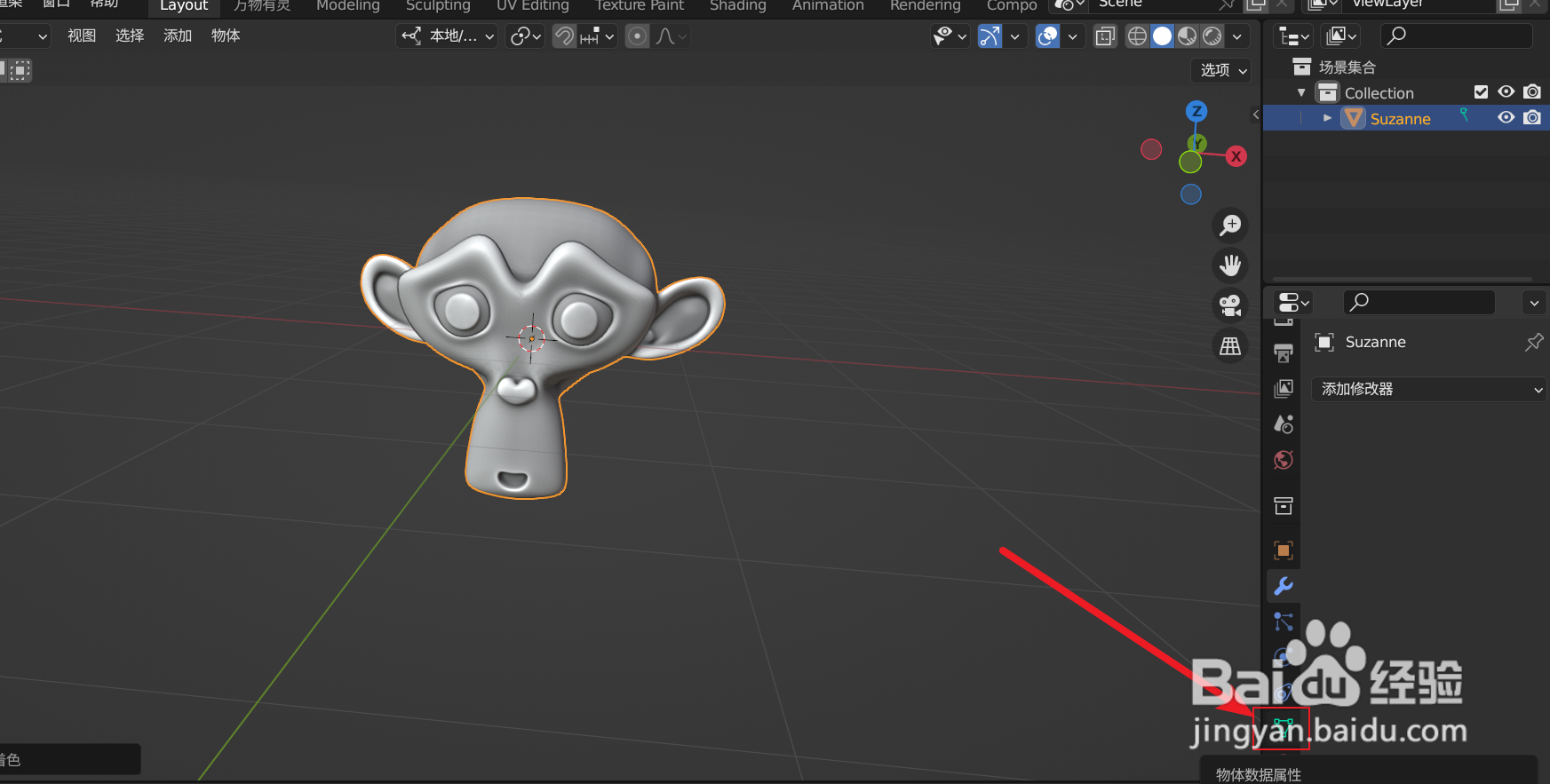Disable Collection render camera icon
This screenshot has width=1550, height=784.
click(x=1532, y=92)
